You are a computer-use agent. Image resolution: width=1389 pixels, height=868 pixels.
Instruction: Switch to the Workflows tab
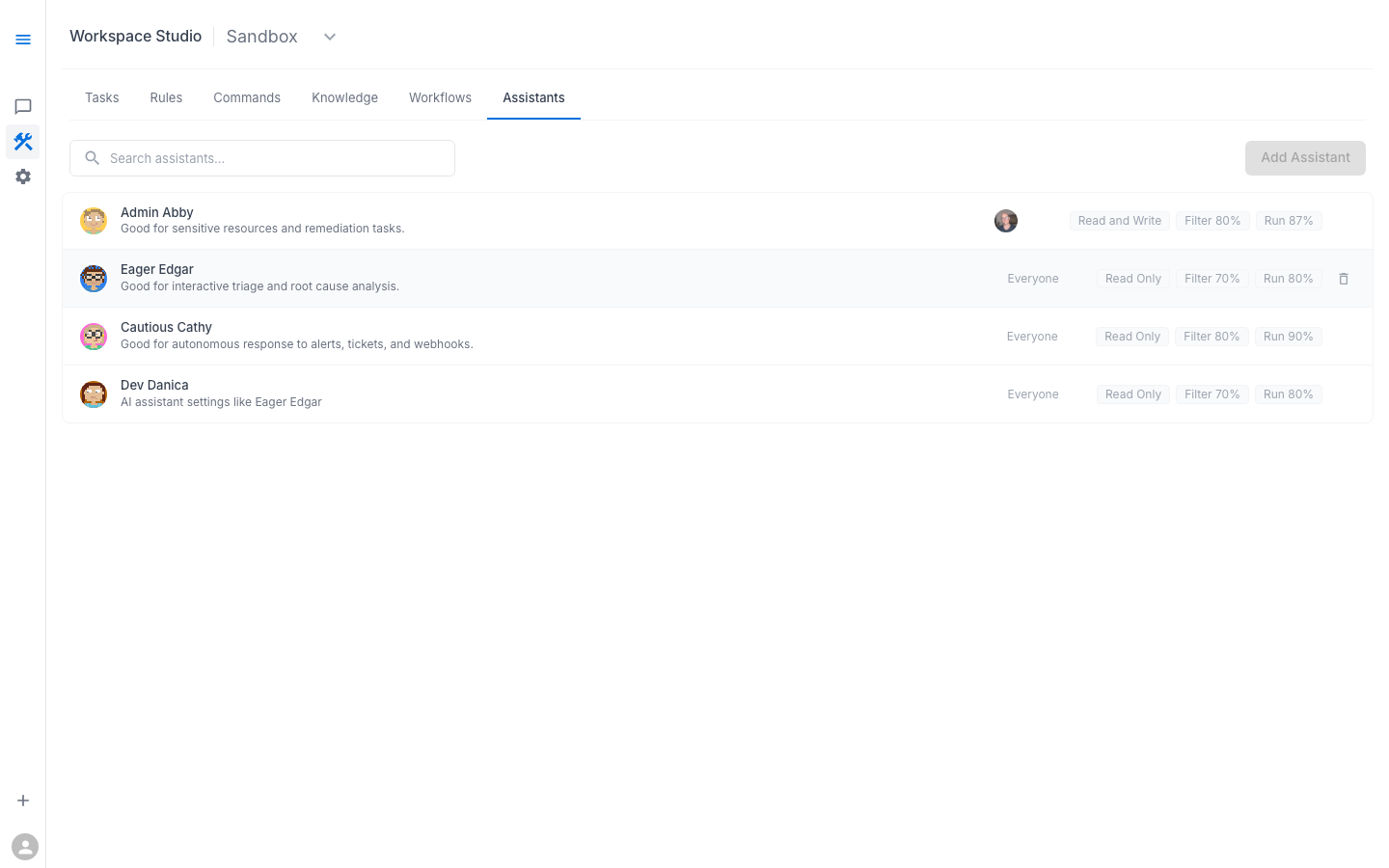[440, 97]
